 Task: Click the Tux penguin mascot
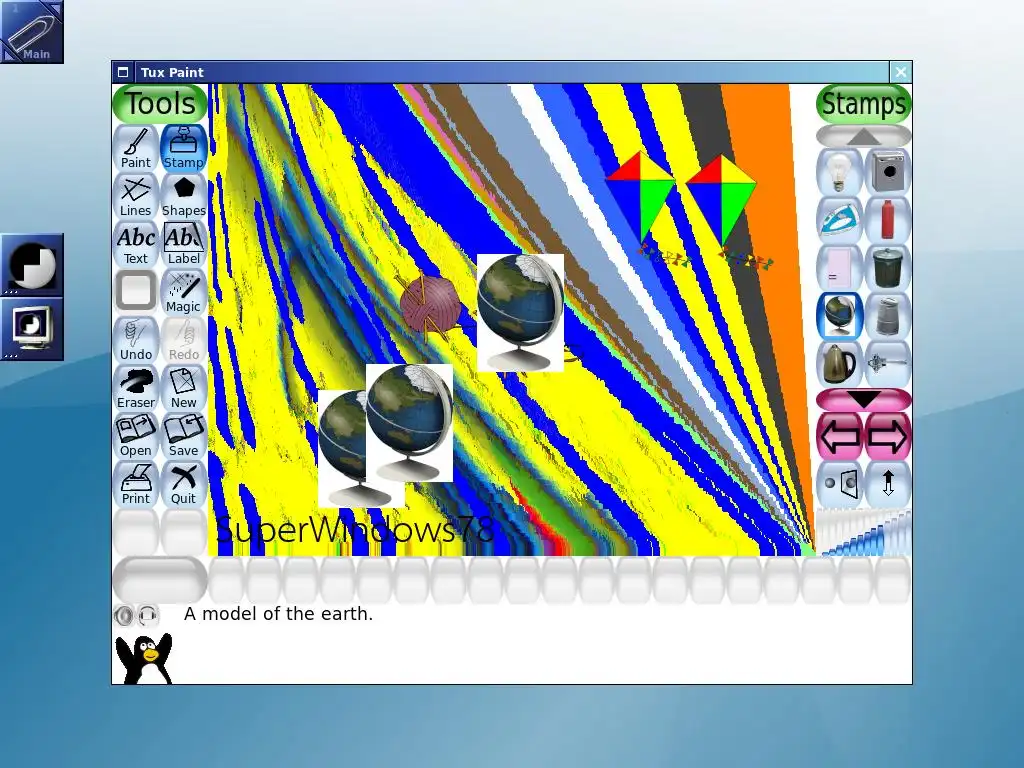(144, 658)
